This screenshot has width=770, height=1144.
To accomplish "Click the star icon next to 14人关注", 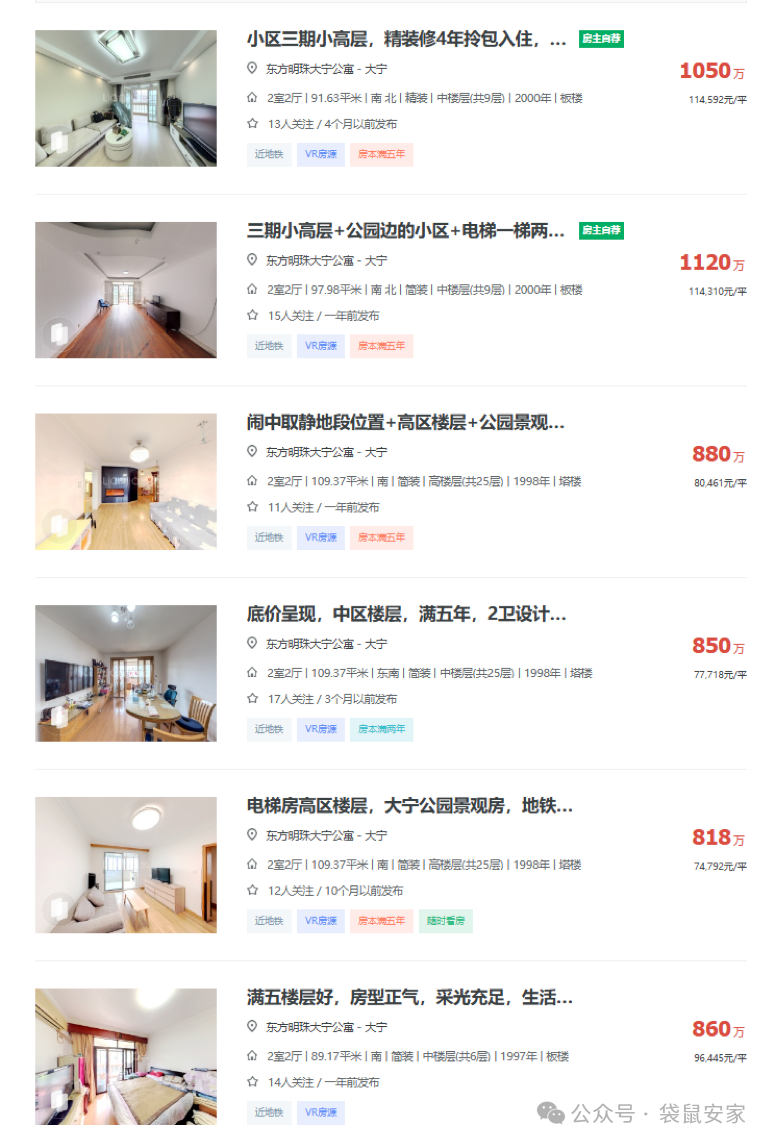I will click(x=253, y=1081).
